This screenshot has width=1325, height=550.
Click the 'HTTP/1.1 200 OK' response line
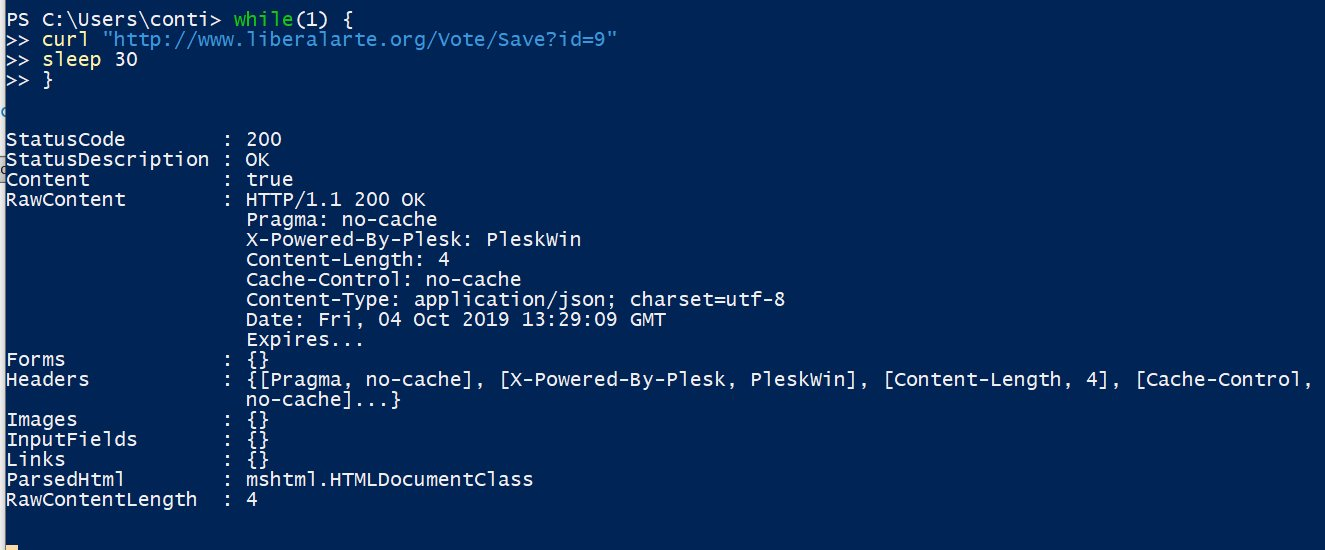point(335,199)
